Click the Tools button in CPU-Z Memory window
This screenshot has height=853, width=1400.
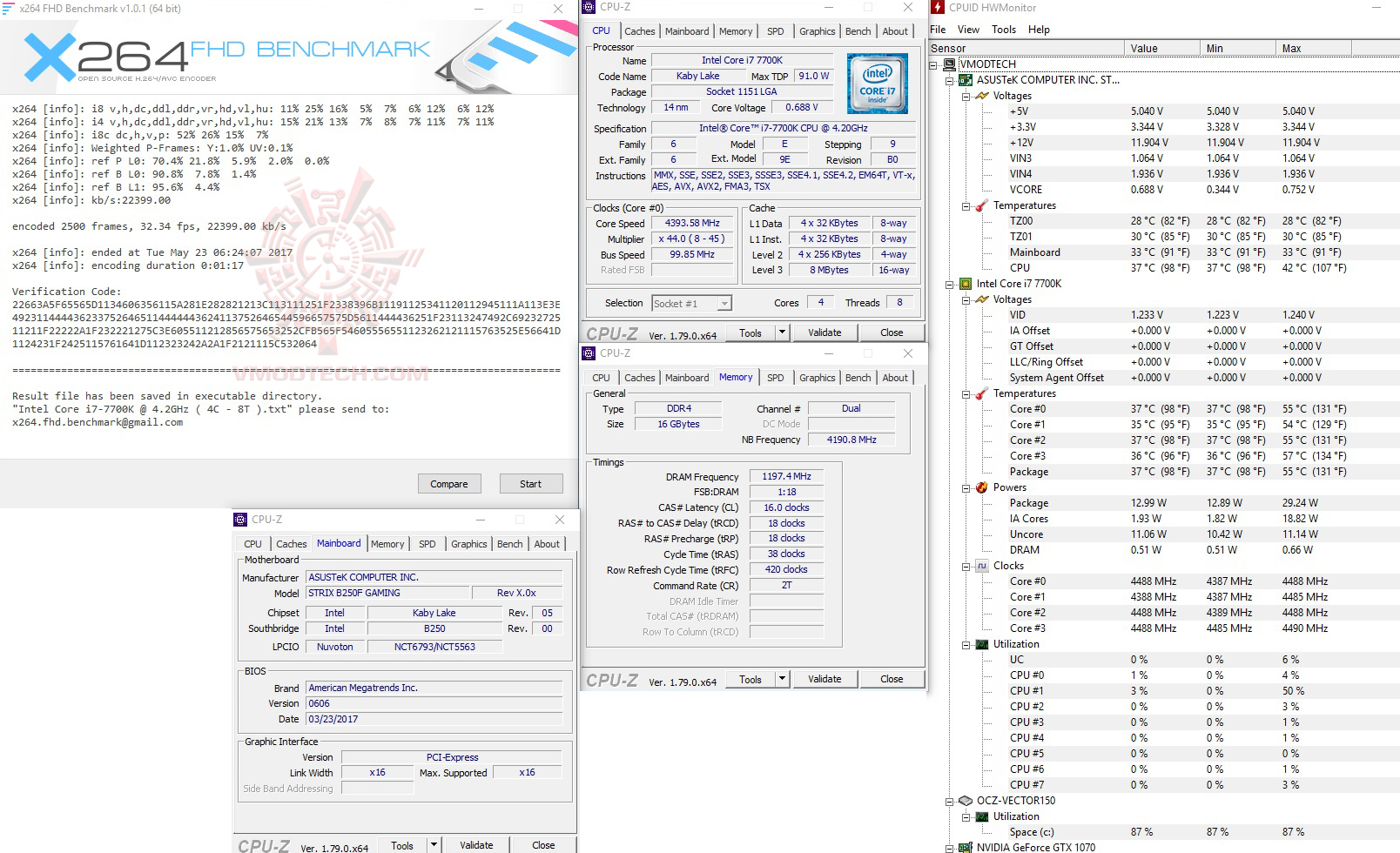(750, 679)
